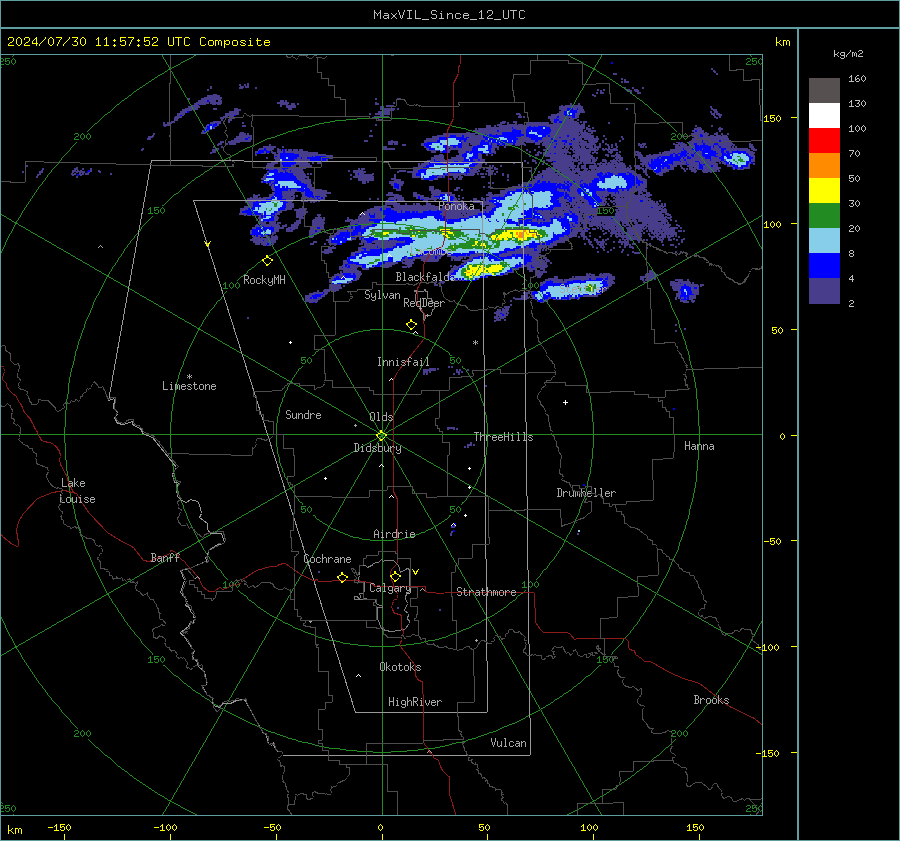Click the RedDeer town label
This screenshot has height=841, width=900.
pos(424,303)
